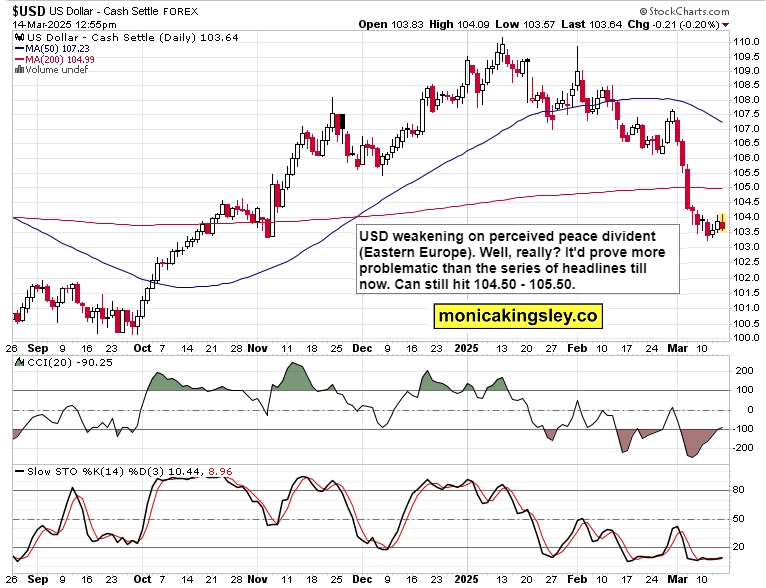The height and width of the screenshot is (588, 766).
Task: Click the Feb label under the price chart
Action: 577,348
